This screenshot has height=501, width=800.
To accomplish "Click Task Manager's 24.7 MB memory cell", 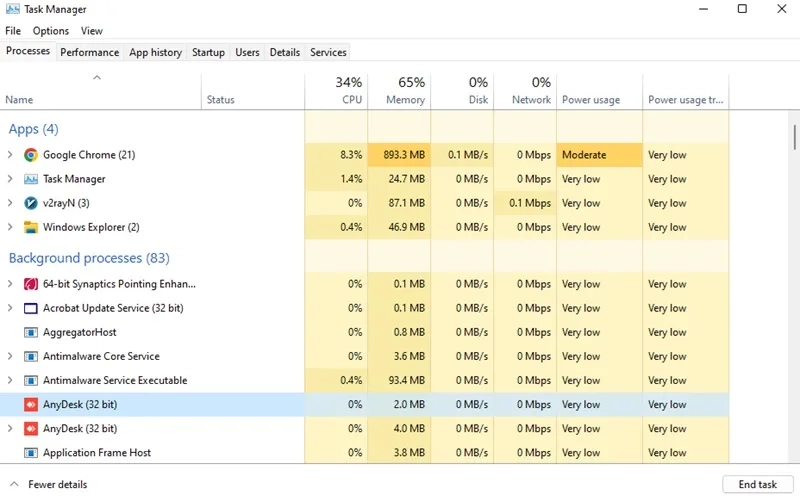I will [399, 179].
